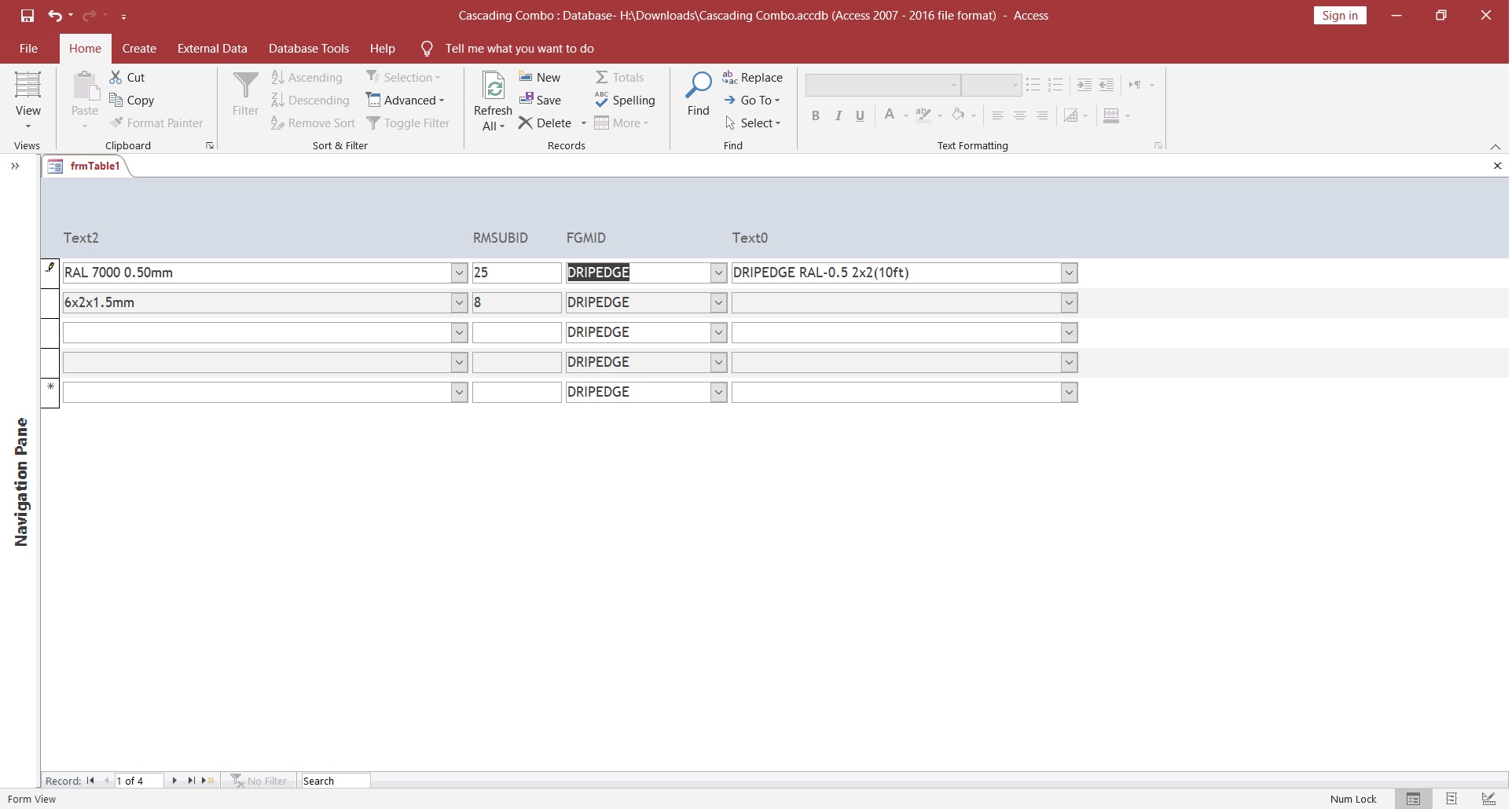Click the Replace button
This screenshot has height=809, width=1512.
point(752,78)
